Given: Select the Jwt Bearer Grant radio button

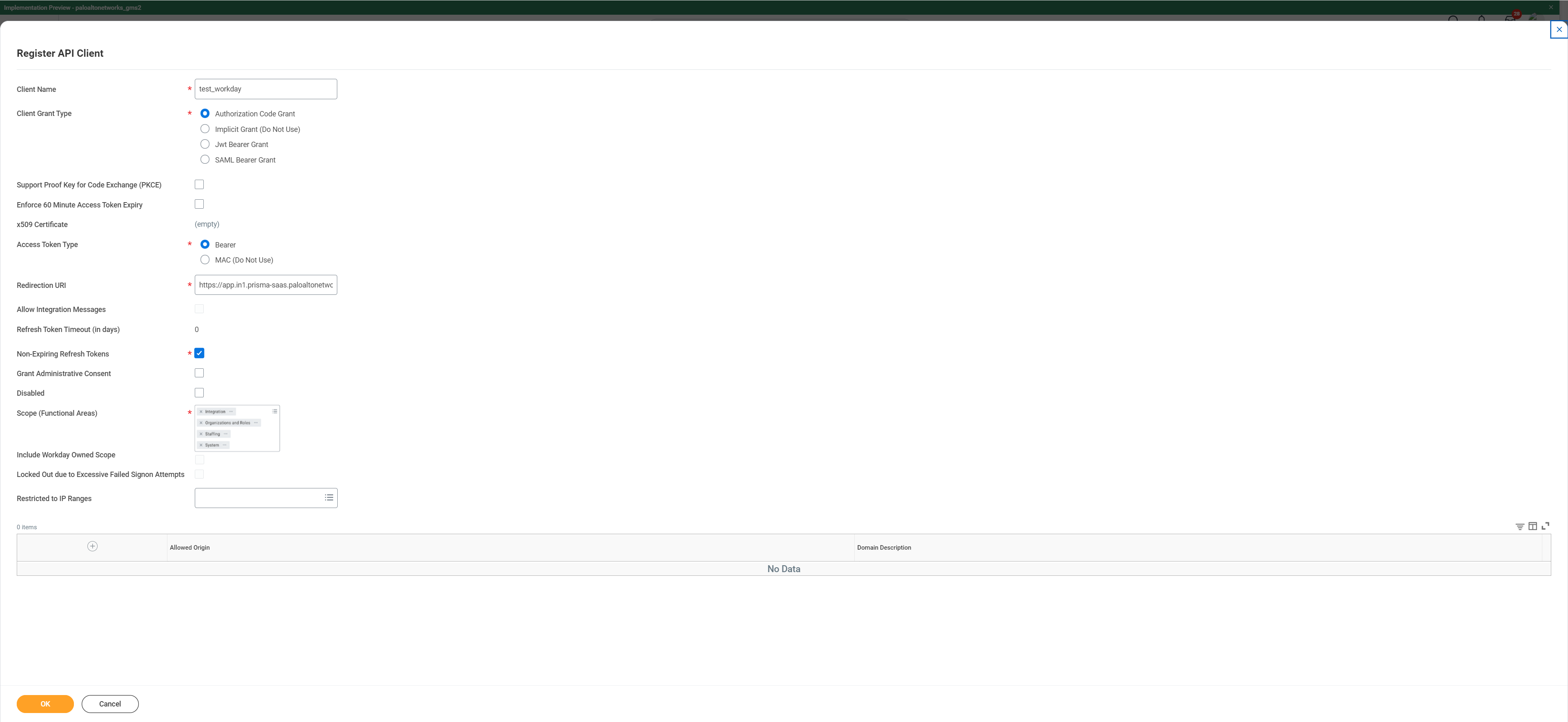Looking at the screenshot, I should click(205, 144).
